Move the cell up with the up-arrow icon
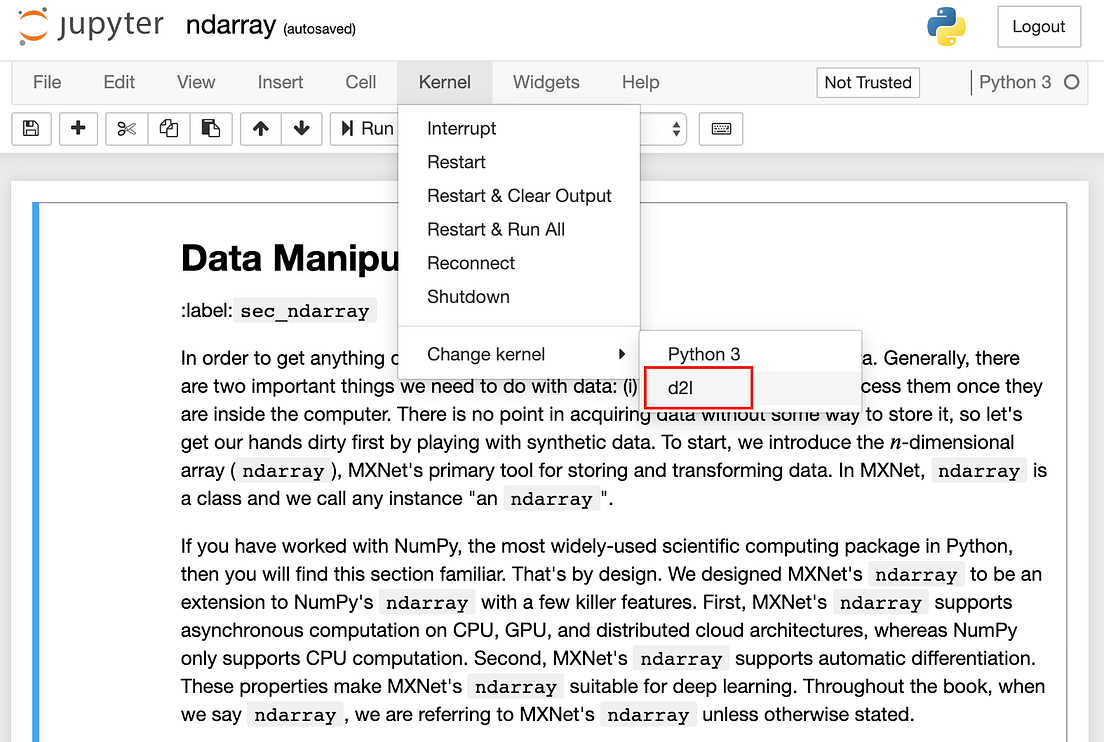This screenshot has width=1104, height=742. click(260, 128)
